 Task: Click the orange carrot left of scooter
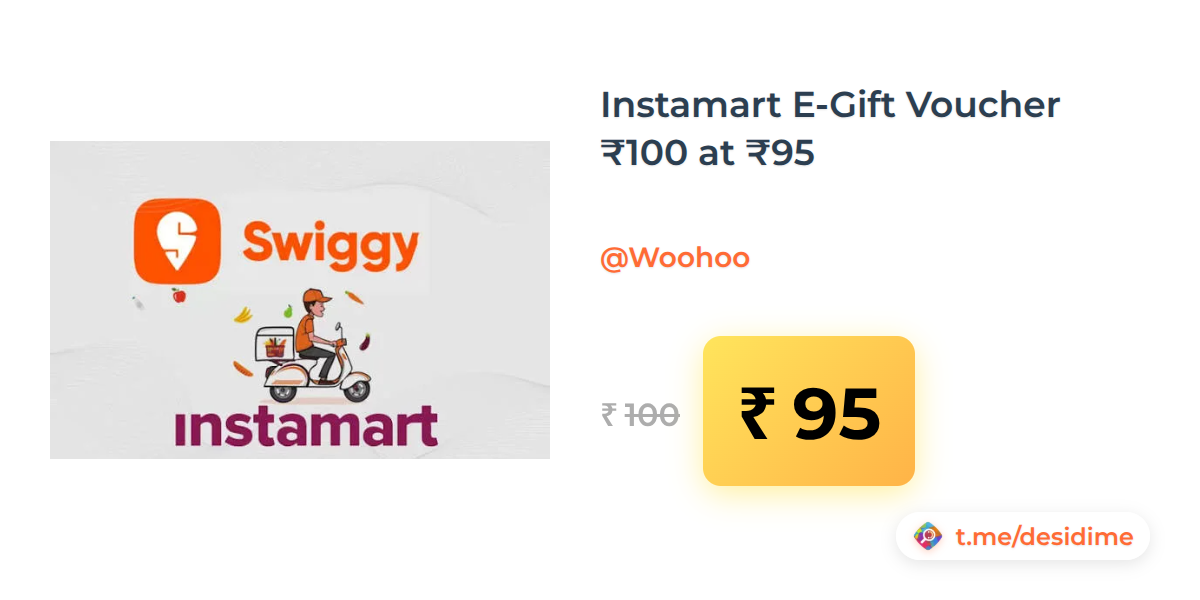click(243, 369)
